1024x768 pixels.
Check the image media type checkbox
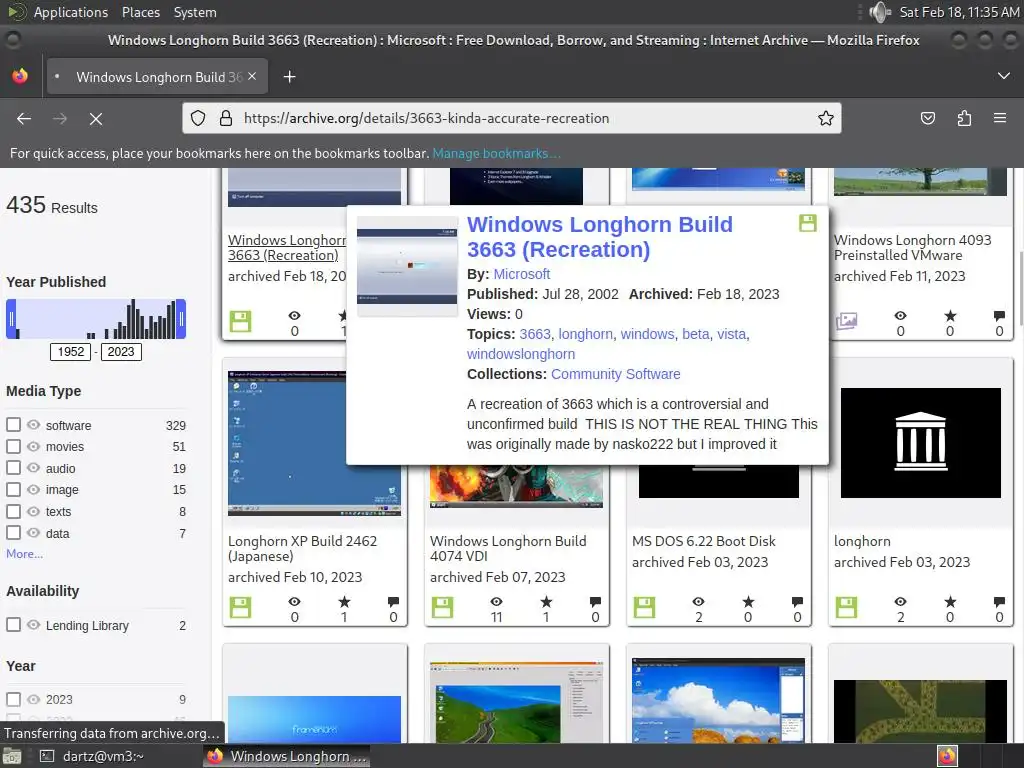point(13,490)
